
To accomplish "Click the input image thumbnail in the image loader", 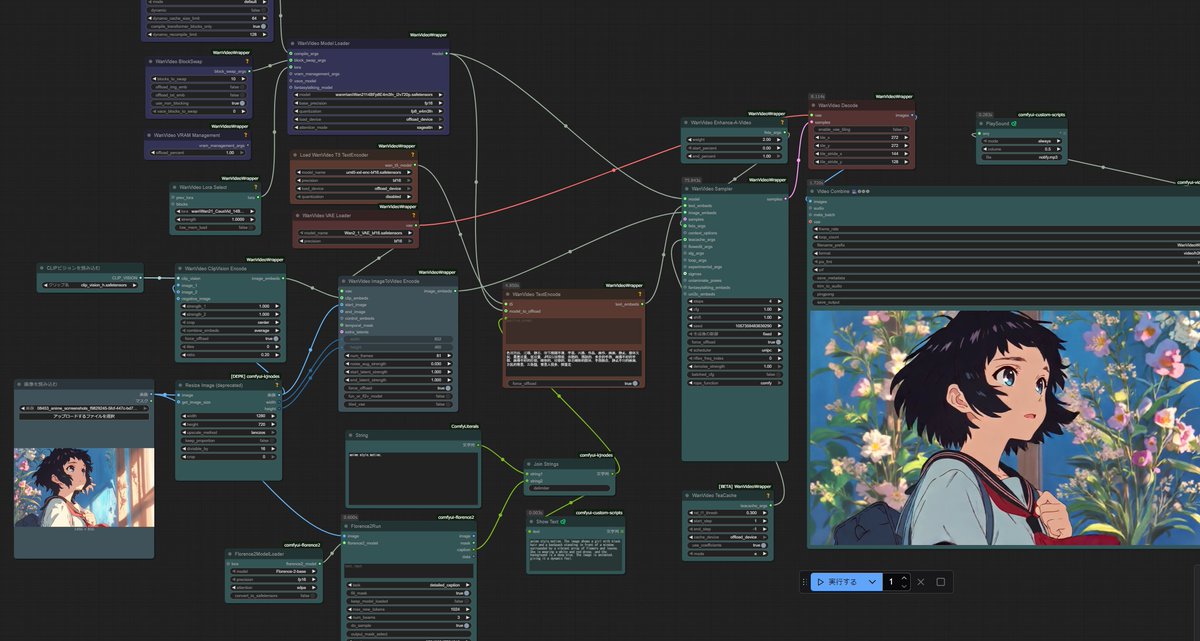I will click(84, 487).
